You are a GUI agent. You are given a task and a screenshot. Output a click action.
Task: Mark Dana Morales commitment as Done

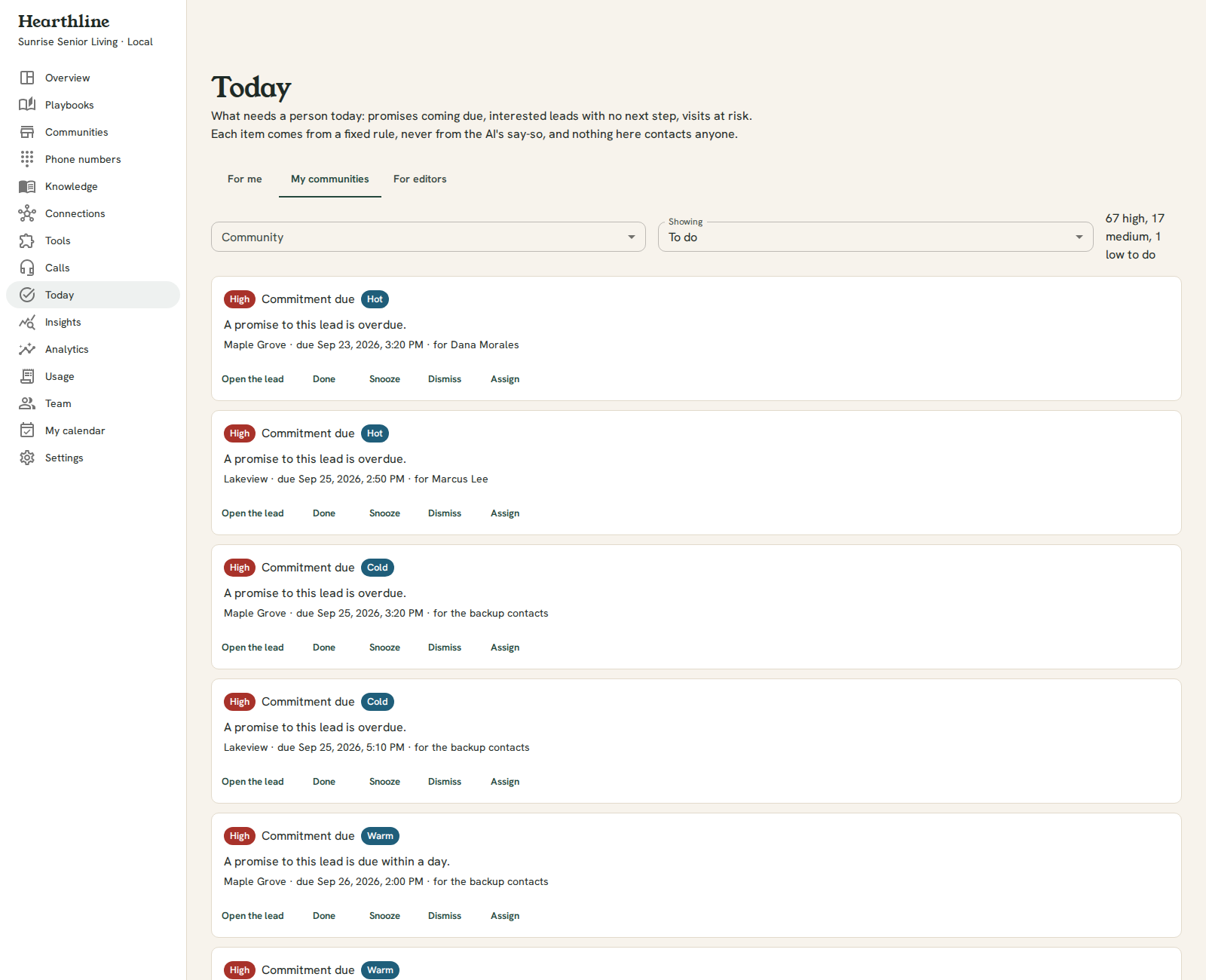click(x=324, y=379)
